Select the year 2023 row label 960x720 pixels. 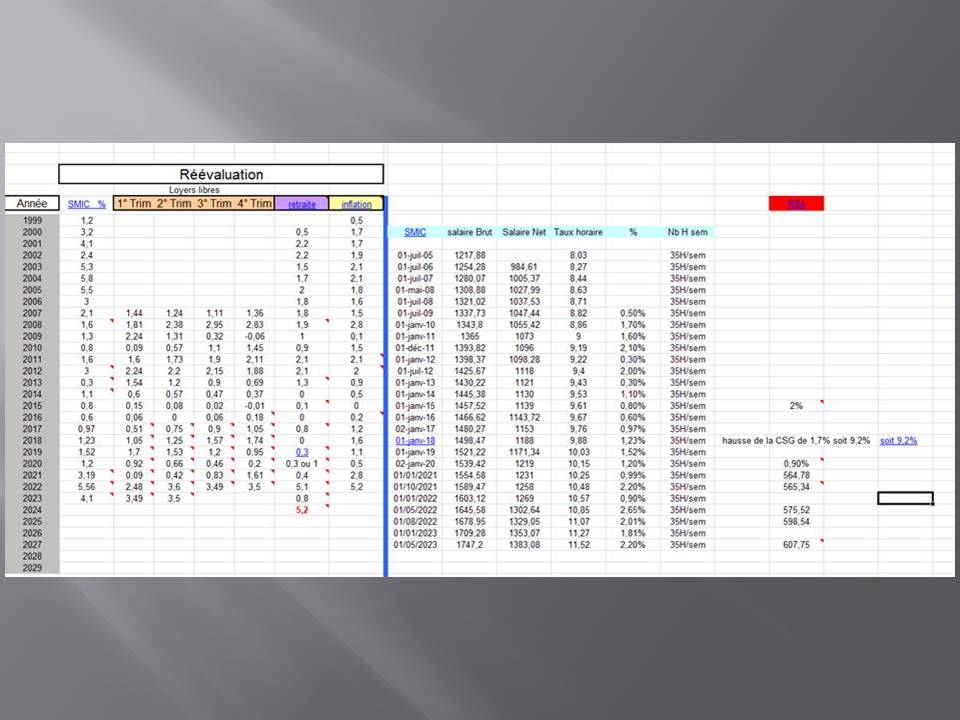[x=32, y=498]
